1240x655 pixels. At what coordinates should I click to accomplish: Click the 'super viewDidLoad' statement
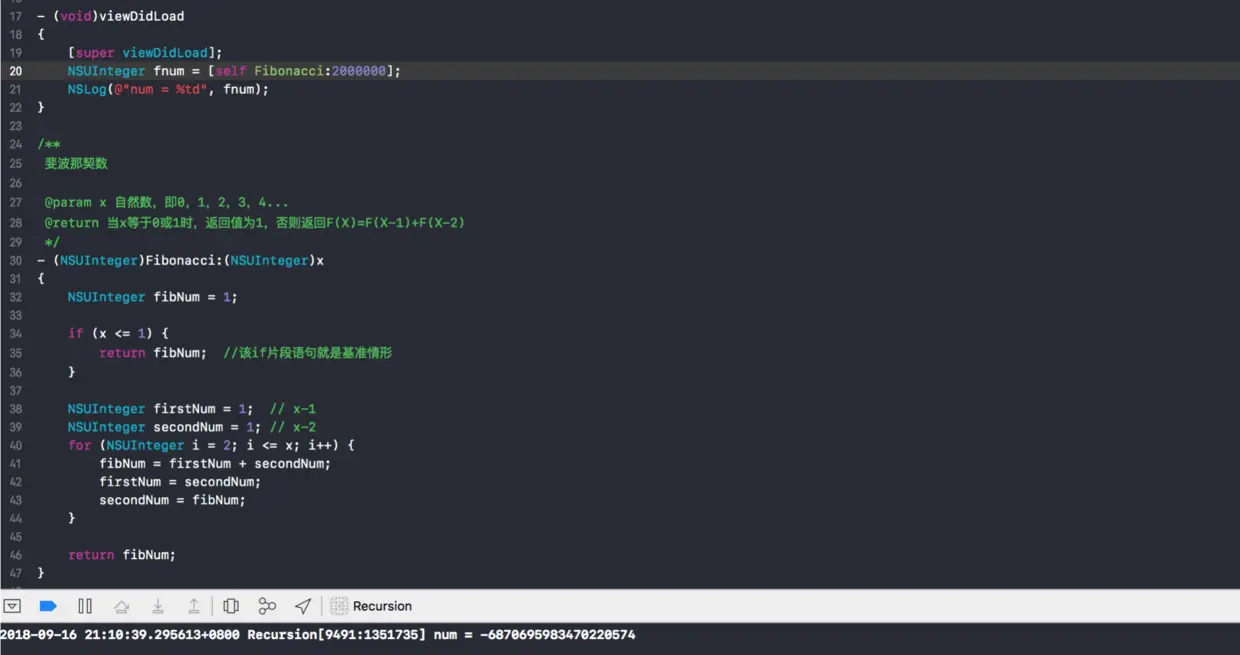coord(145,52)
